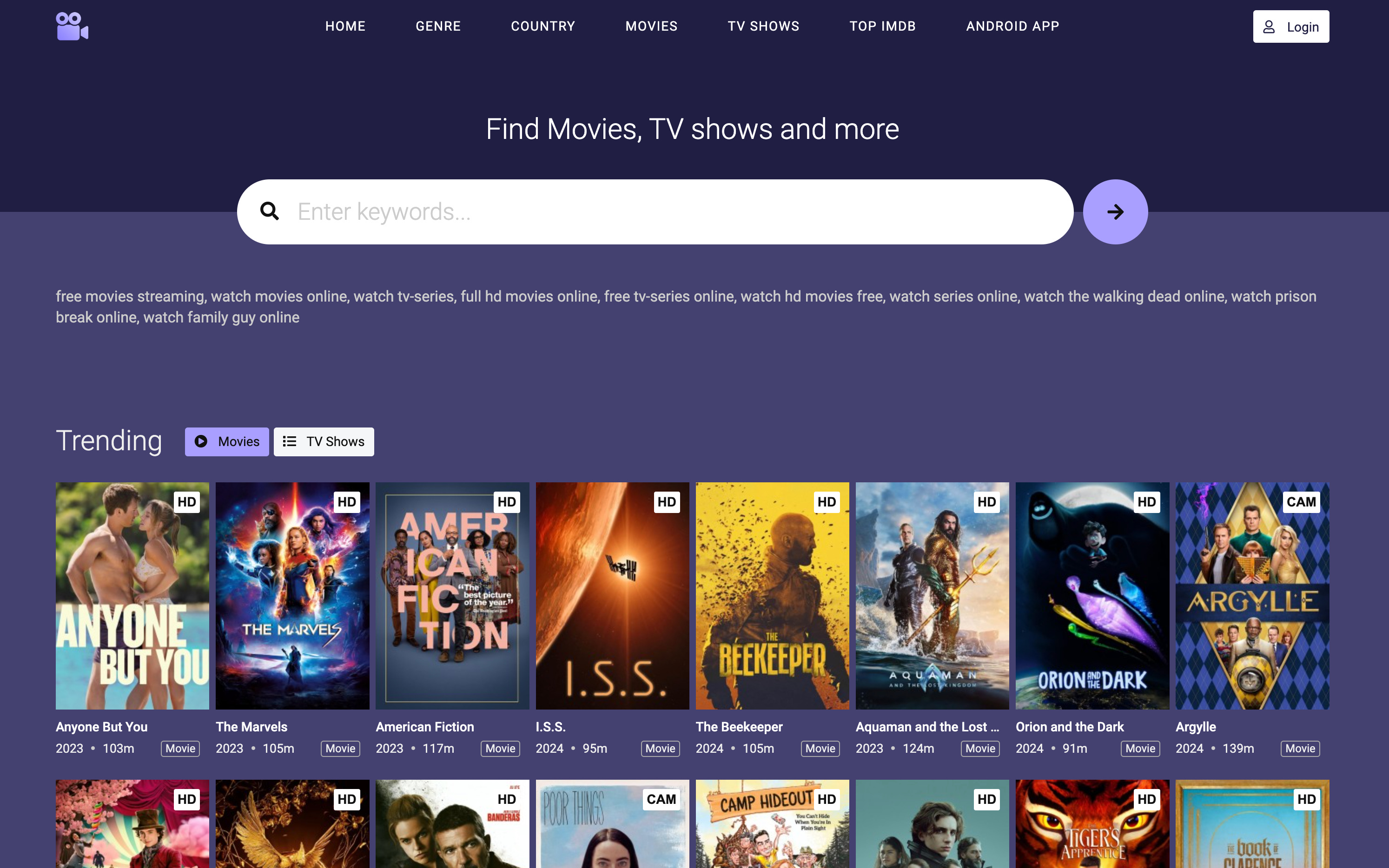Click the Camp Hideout poster
1389x868 pixels.
tap(772, 824)
